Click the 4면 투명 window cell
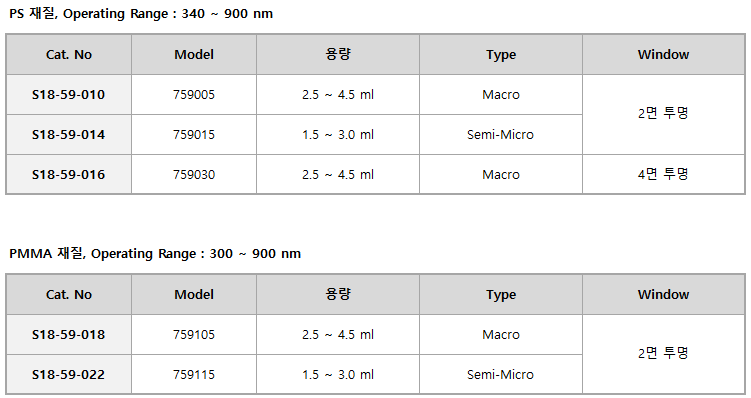This screenshot has height=398, width=751. coord(663,174)
